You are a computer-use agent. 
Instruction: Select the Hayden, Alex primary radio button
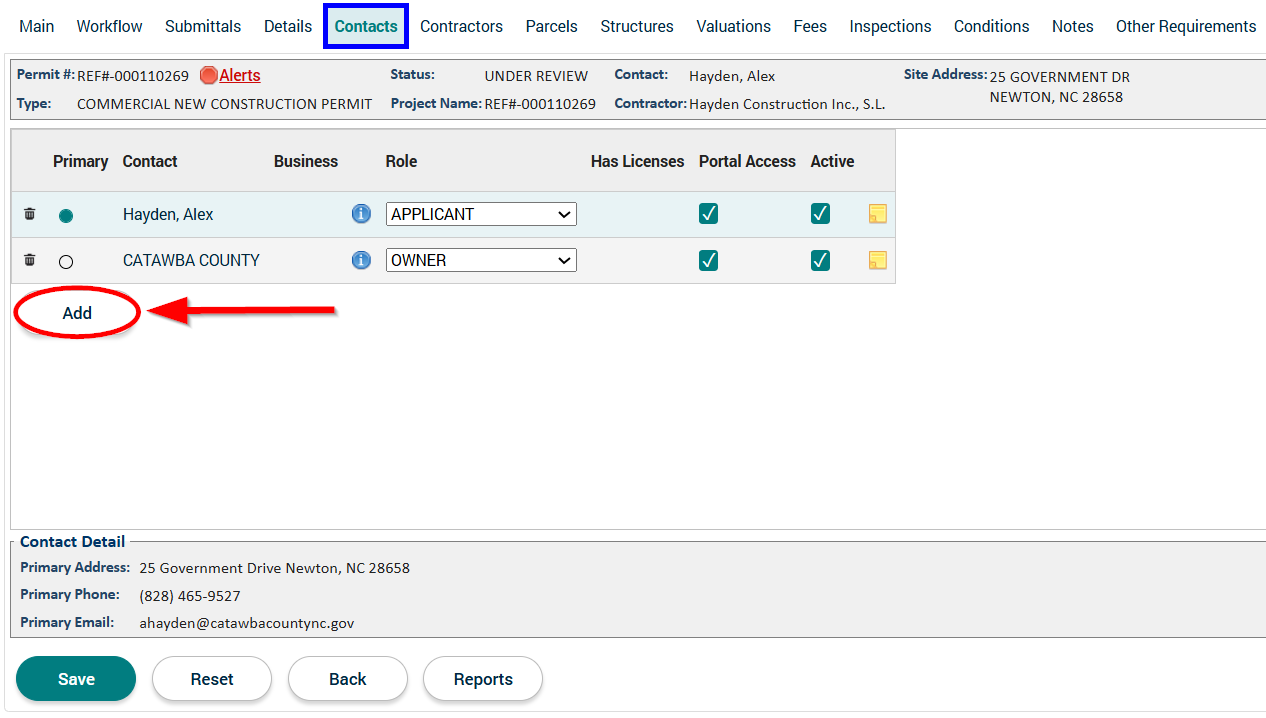pyautogui.click(x=66, y=216)
